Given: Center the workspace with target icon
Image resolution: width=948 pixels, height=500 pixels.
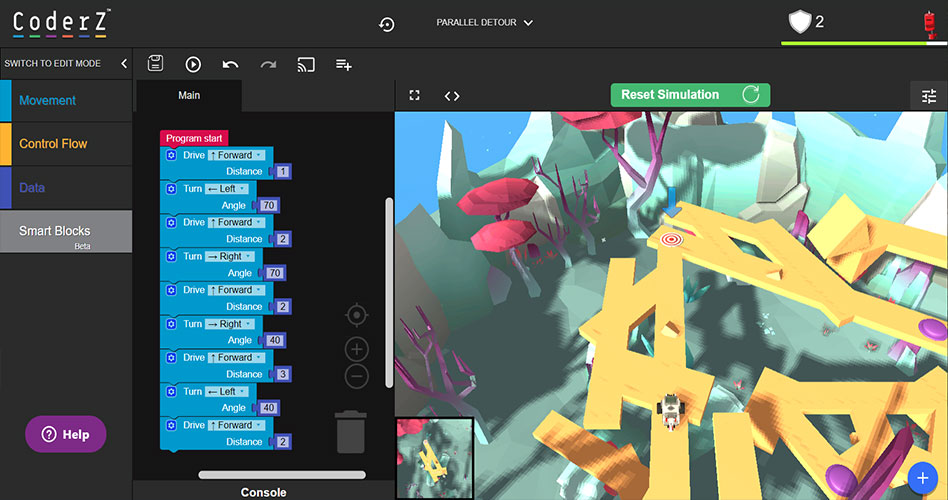Looking at the screenshot, I should [356, 316].
